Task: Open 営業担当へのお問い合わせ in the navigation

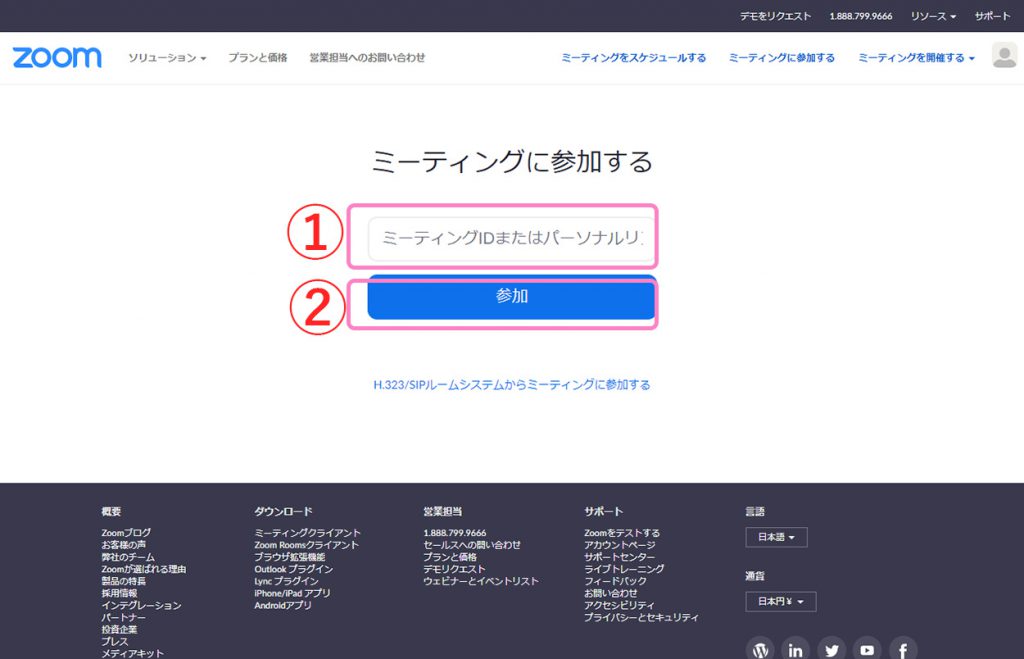Action: tap(367, 57)
